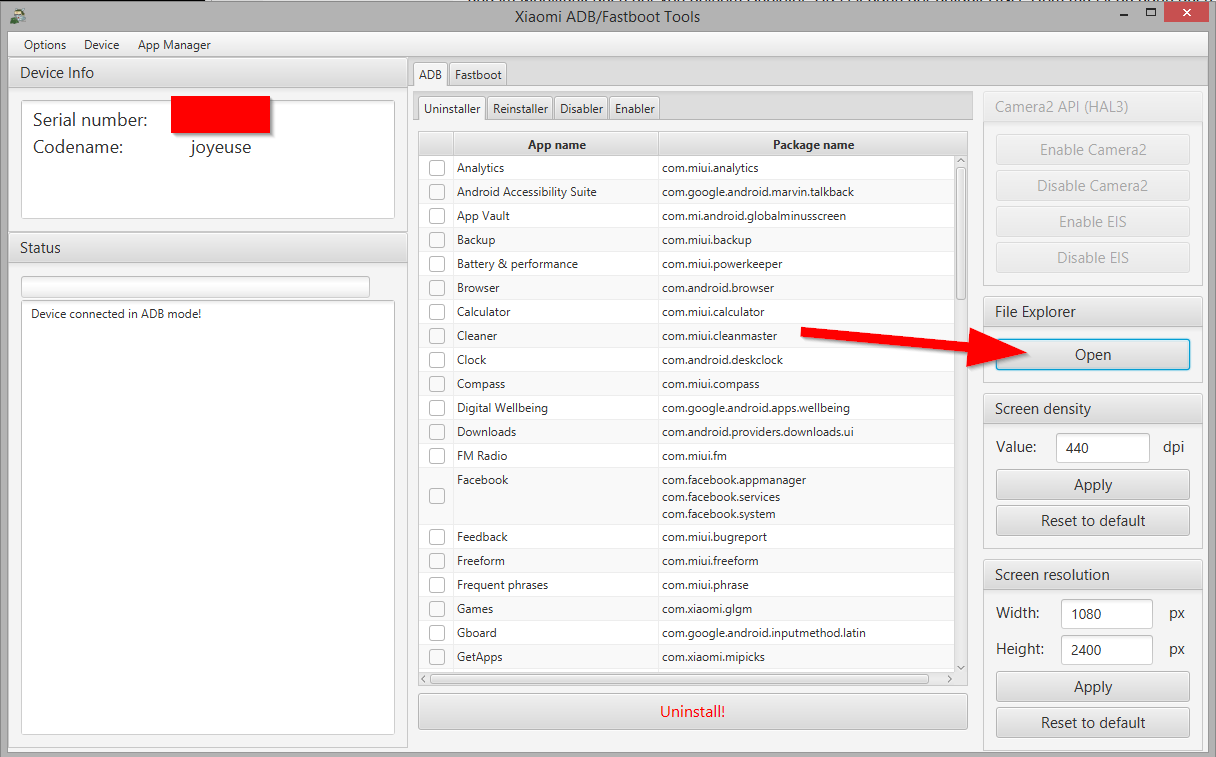Go to the Enabler tab
The image size is (1216, 757).
pyautogui.click(x=635, y=109)
